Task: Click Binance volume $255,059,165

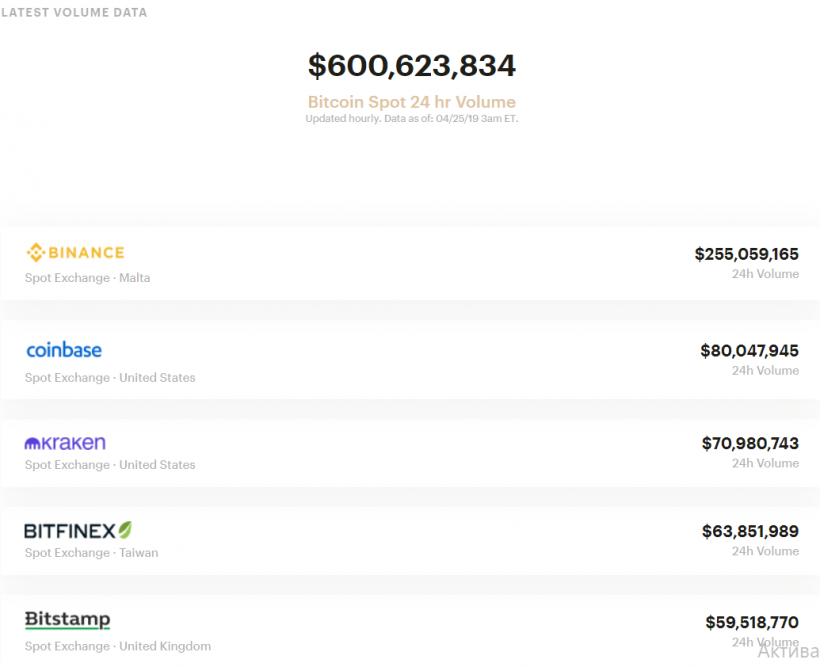Action: [x=746, y=254]
